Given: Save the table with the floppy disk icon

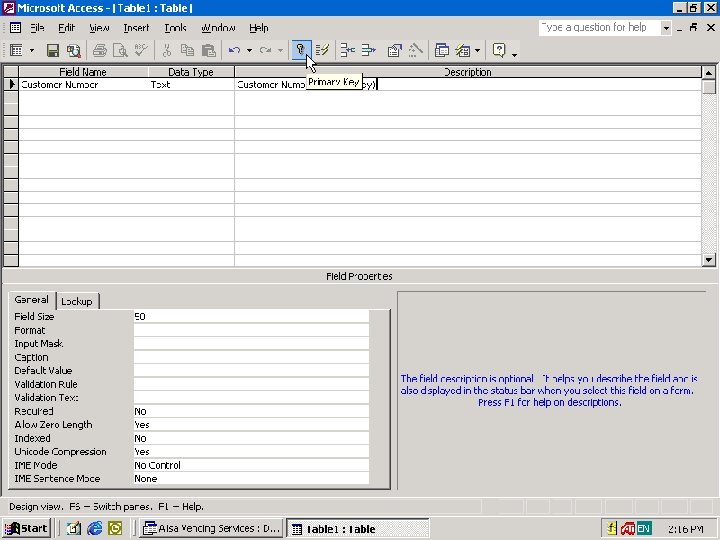Looking at the screenshot, I should pyautogui.click(x=53, y=50).
